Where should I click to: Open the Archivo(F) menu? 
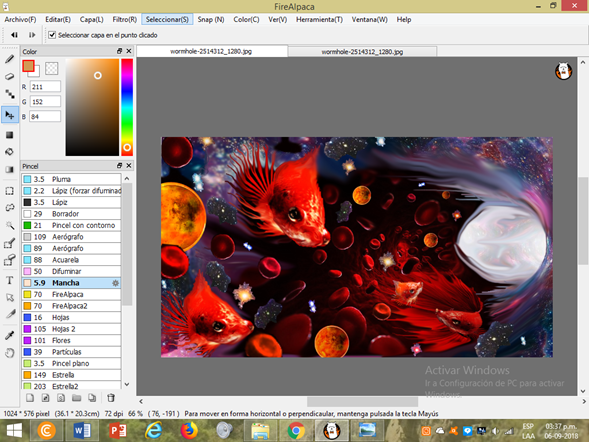[x=20, y=20]
